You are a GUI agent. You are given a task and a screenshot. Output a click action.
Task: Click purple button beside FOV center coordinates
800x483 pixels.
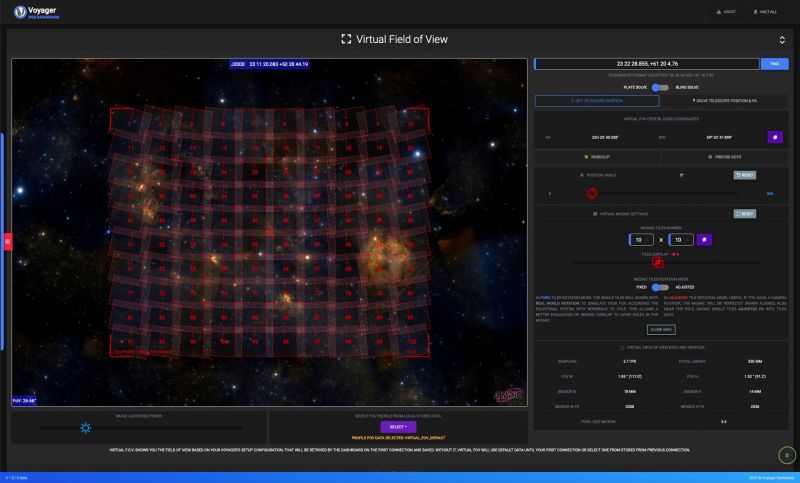774,137
